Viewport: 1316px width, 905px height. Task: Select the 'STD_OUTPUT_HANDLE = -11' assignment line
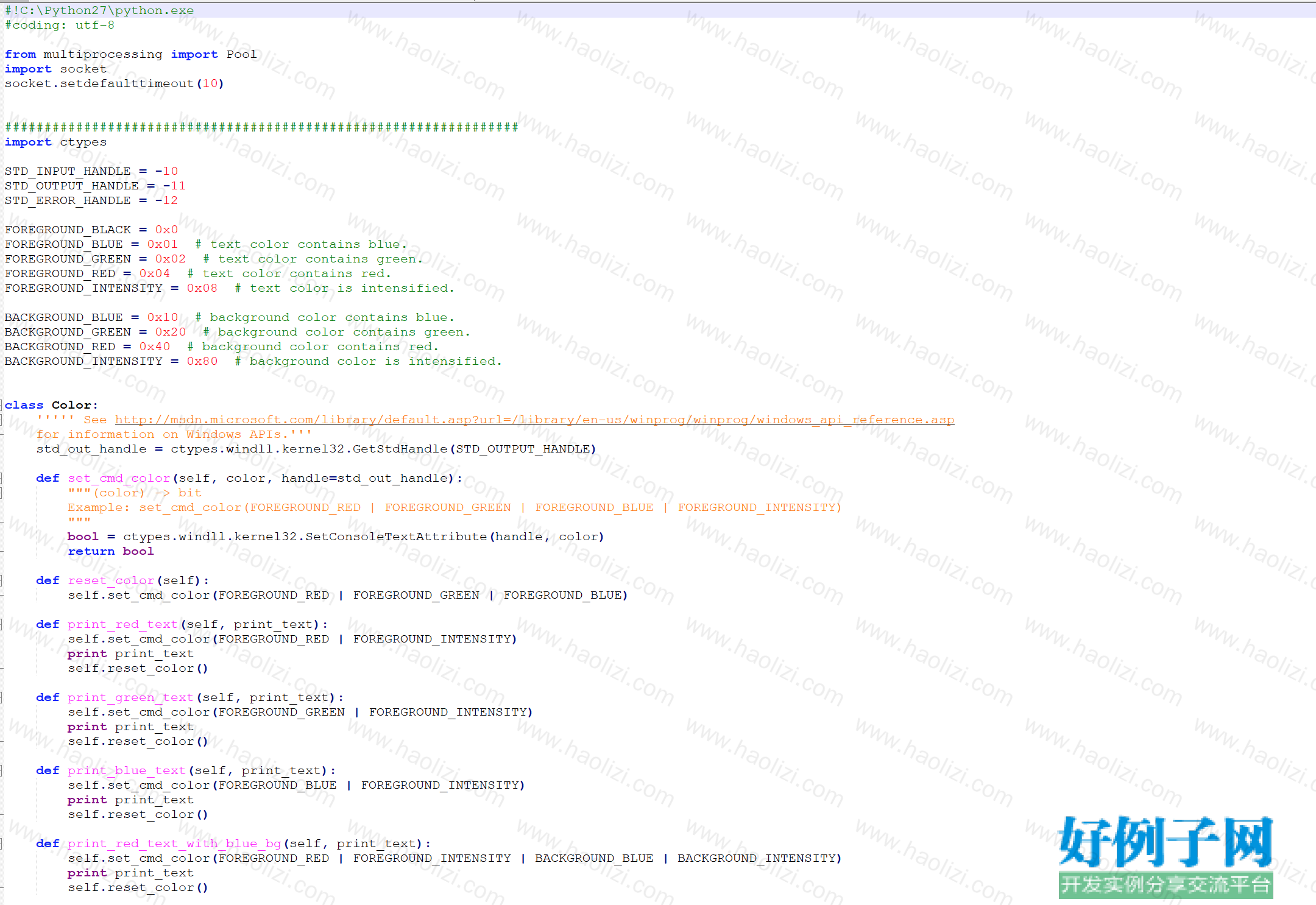coord(95,186)
